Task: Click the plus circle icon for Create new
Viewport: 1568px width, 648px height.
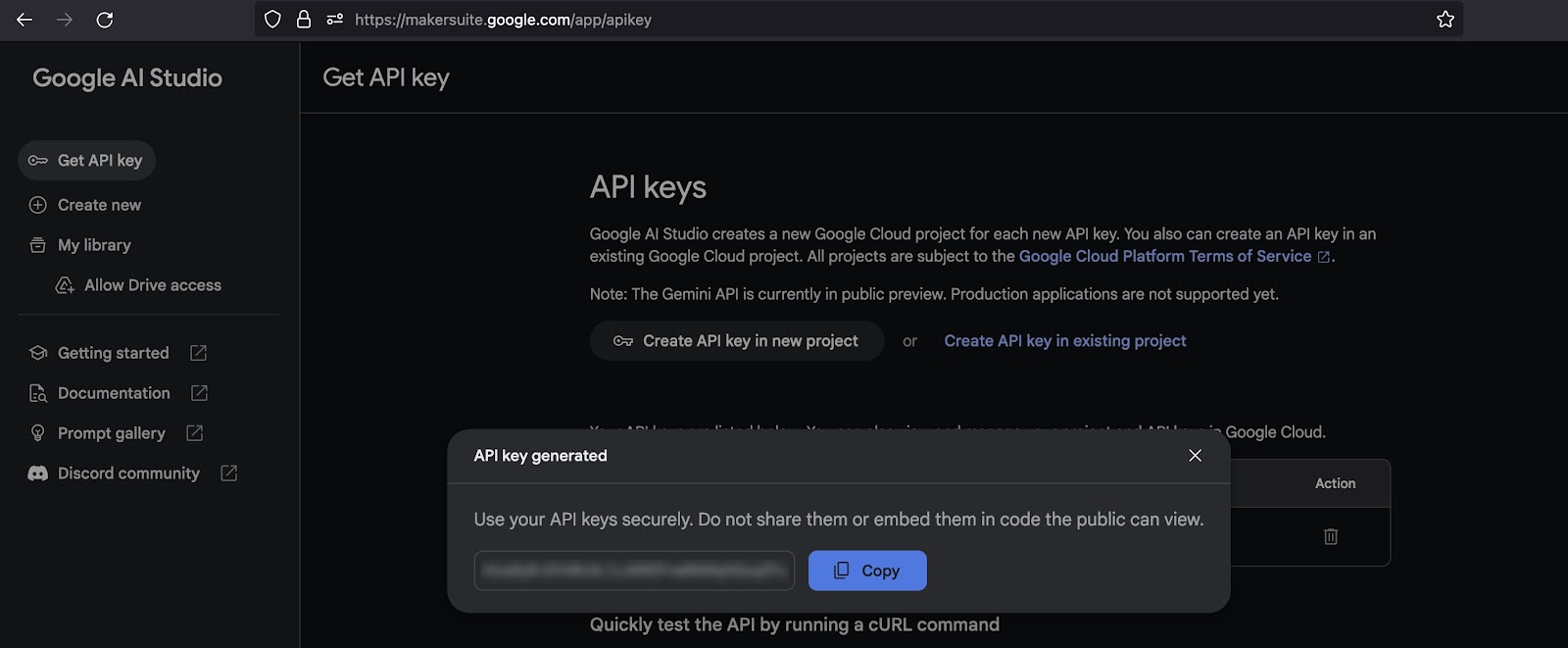Action: 38,205
